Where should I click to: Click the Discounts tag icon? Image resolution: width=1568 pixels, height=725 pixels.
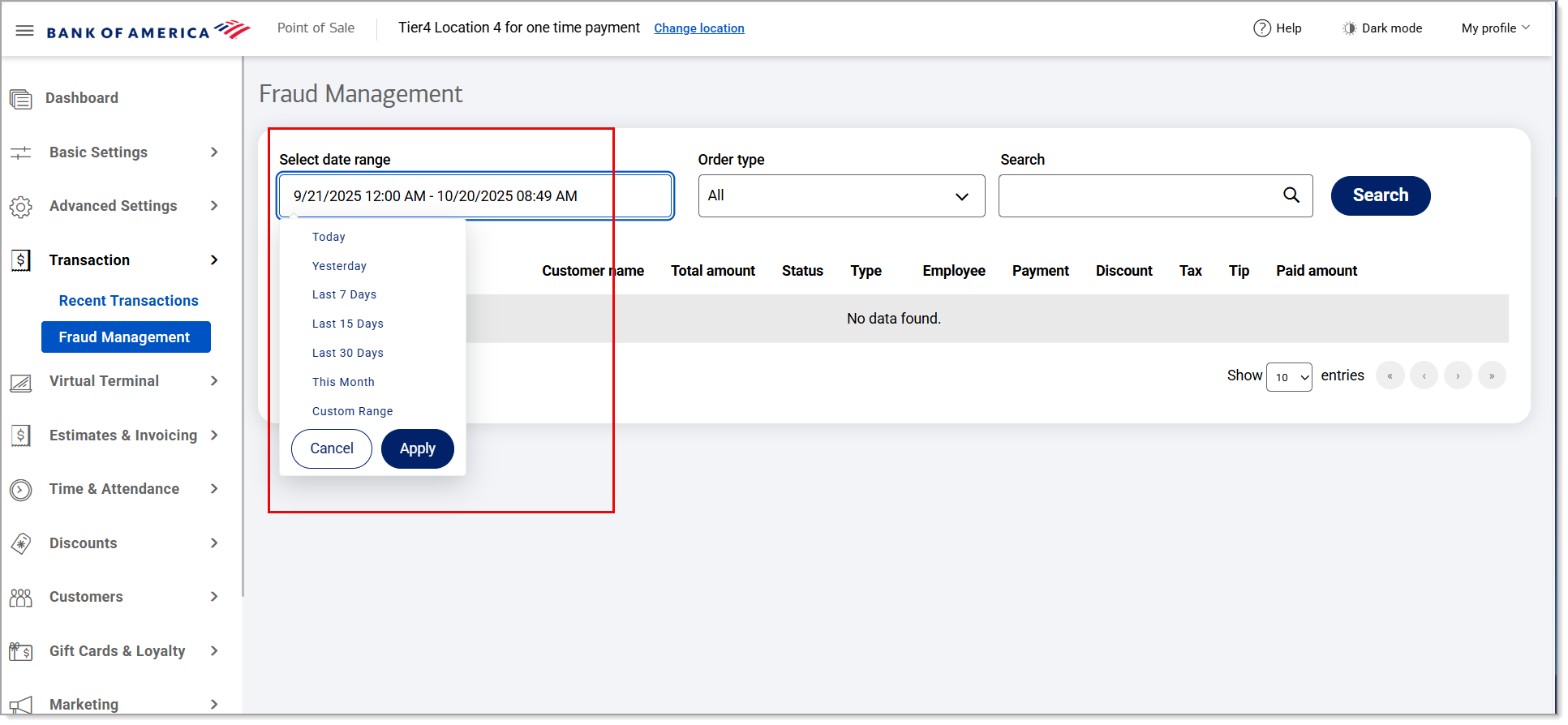(21, 543)
